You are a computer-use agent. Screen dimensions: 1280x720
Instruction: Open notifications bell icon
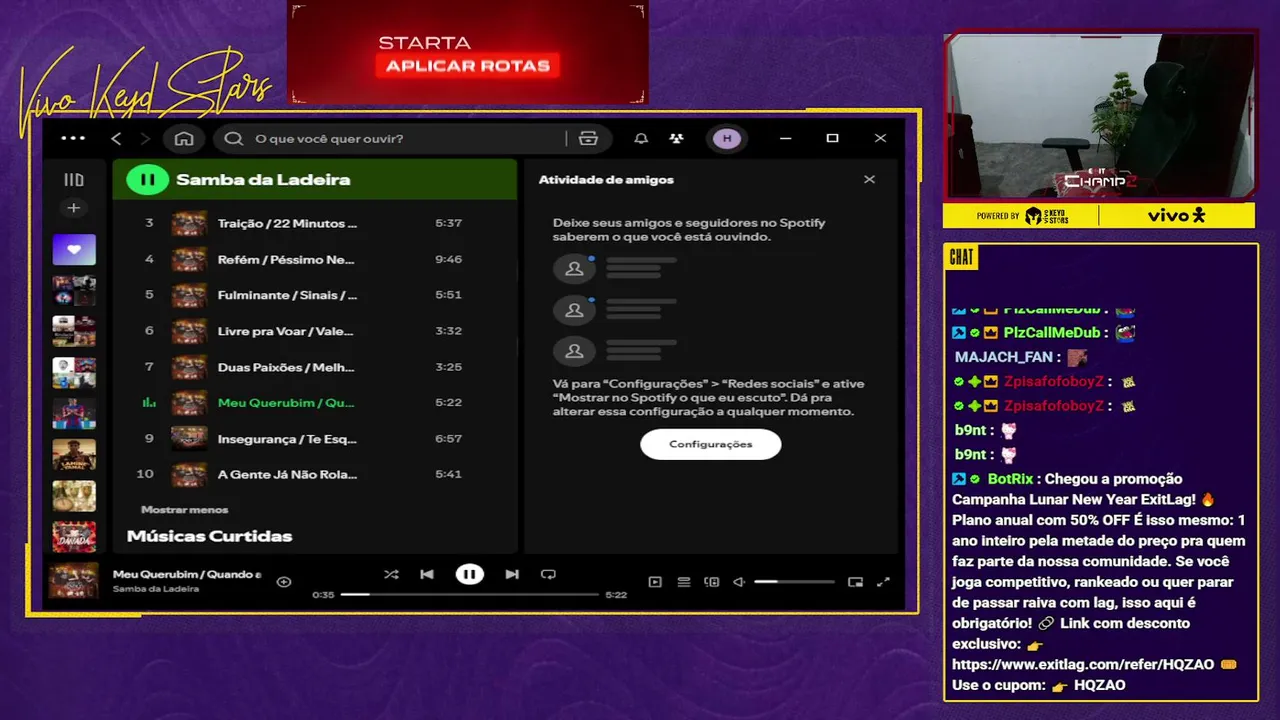coord(641,138)
